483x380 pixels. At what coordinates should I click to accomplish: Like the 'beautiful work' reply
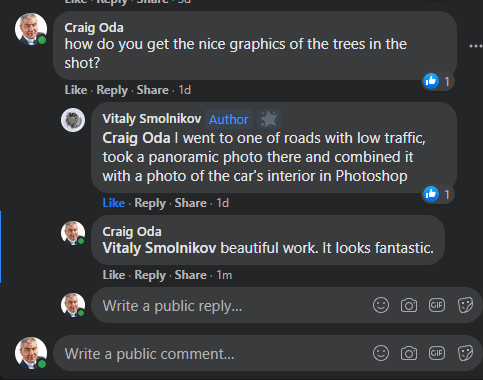click(x=114, y=275)
